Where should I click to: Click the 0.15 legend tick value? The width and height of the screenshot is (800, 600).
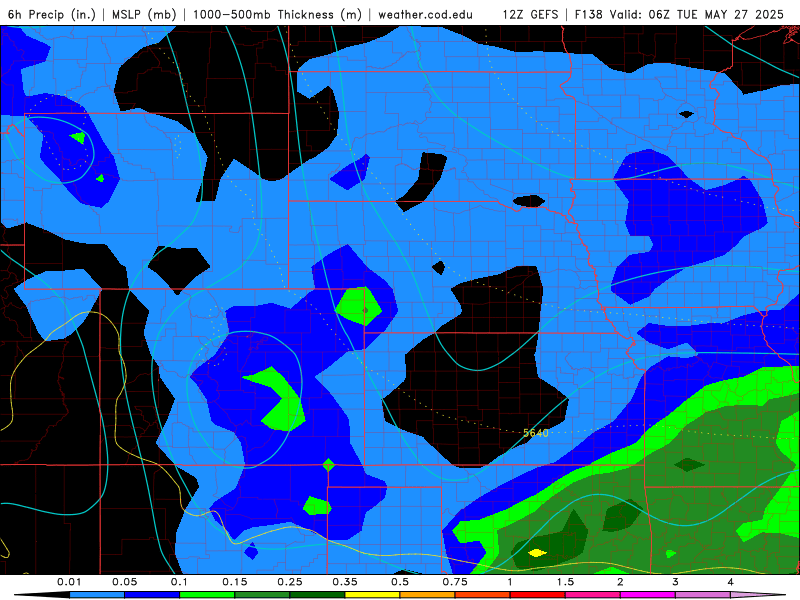pyautogui.click(x=235, y=582)
